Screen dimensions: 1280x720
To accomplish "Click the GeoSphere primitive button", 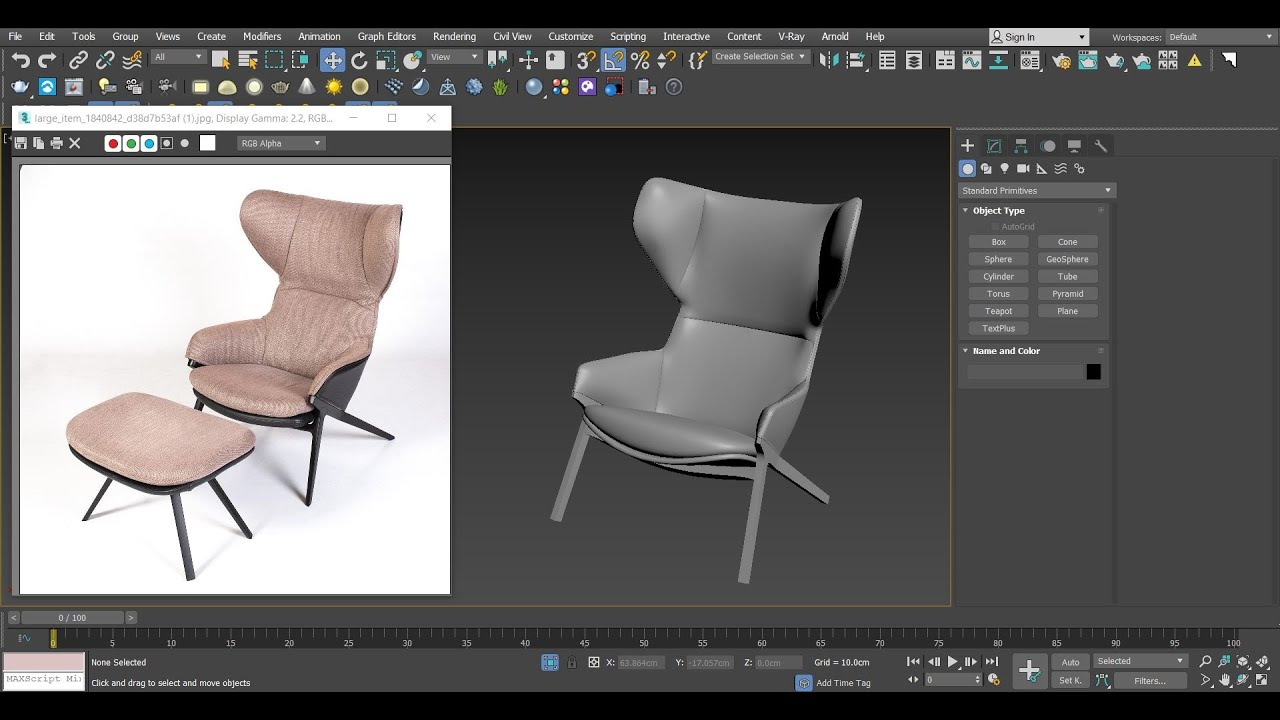I will pyautogui.click(x=1067, y=259).
